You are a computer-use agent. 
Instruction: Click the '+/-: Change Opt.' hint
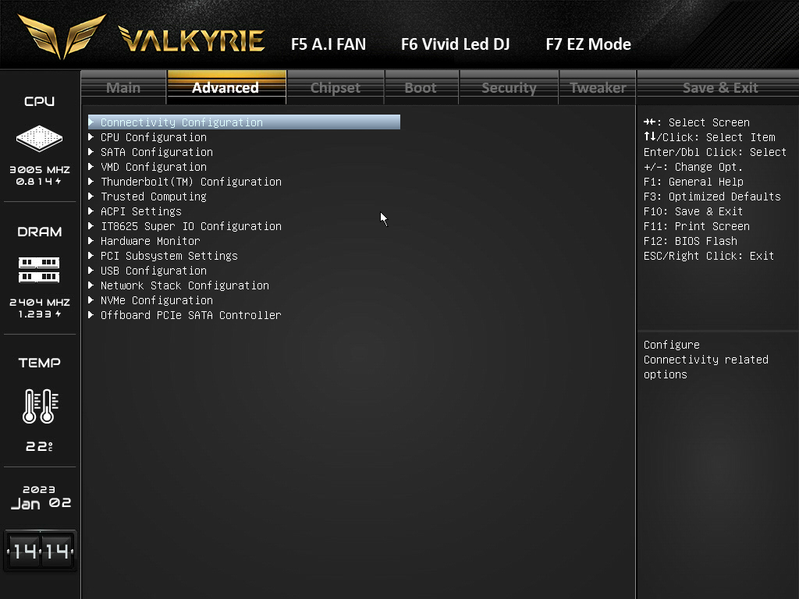(693, 167)
